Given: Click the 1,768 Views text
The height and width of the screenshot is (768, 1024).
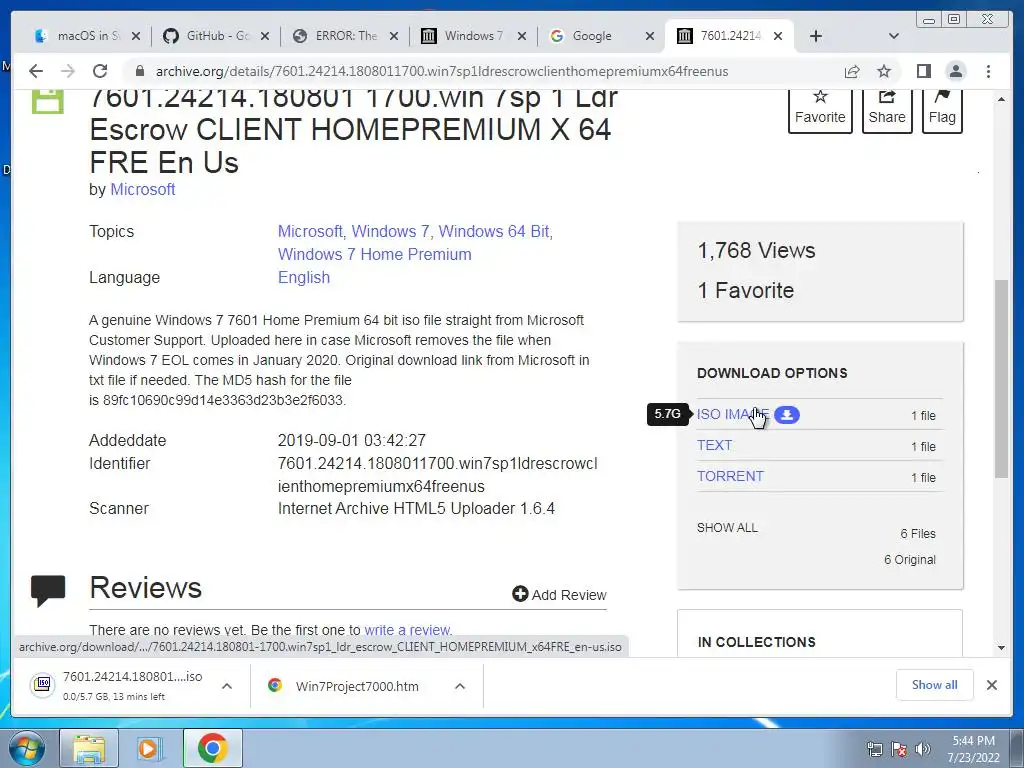Looking at the screenshot, I should tap(756, 251).
